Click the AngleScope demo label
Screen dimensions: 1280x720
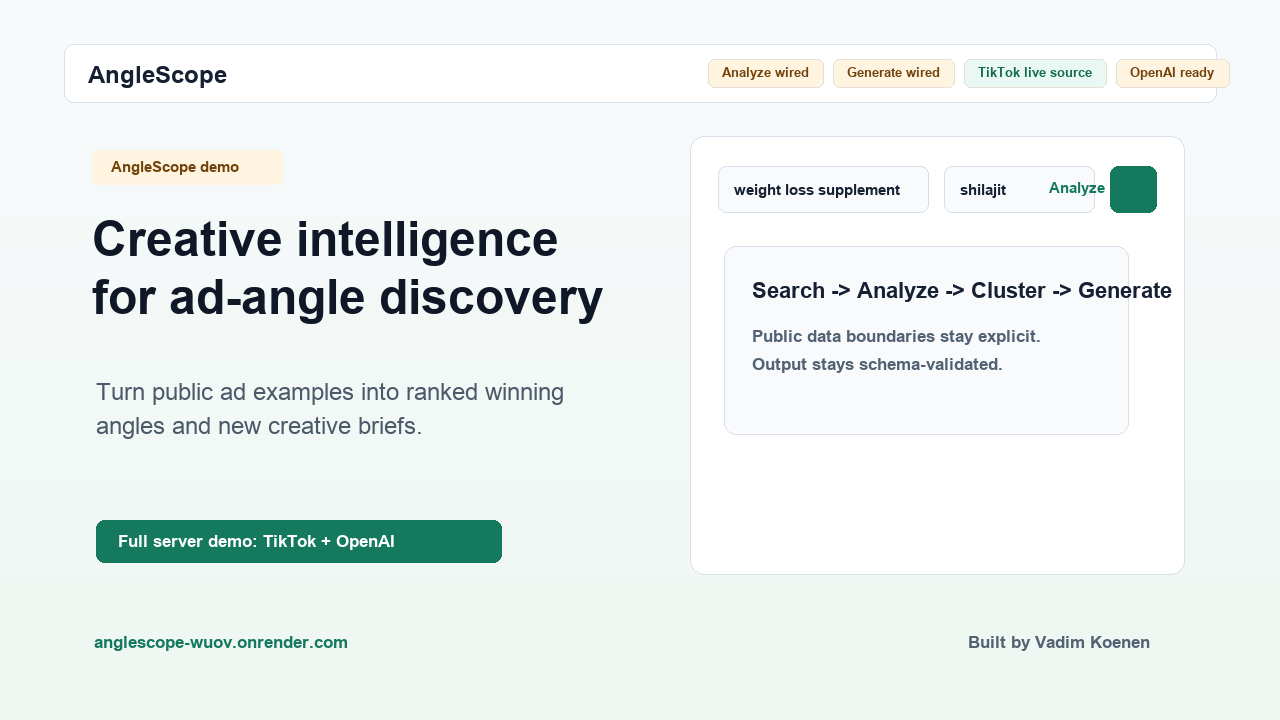pos(187,167)
